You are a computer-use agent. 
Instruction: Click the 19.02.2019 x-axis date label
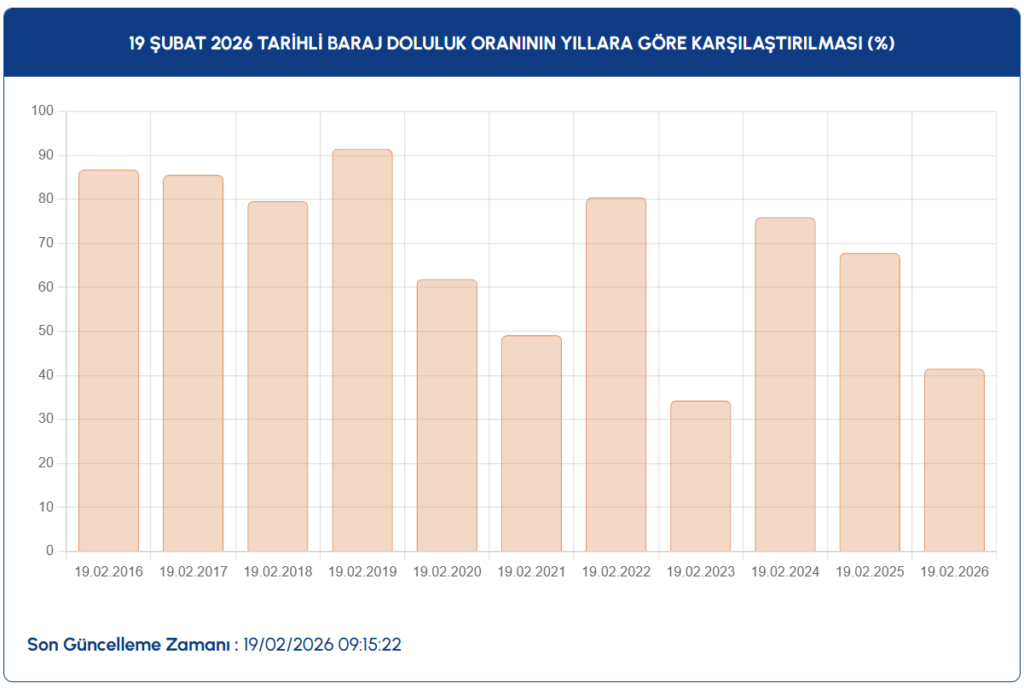coord(362,572)
